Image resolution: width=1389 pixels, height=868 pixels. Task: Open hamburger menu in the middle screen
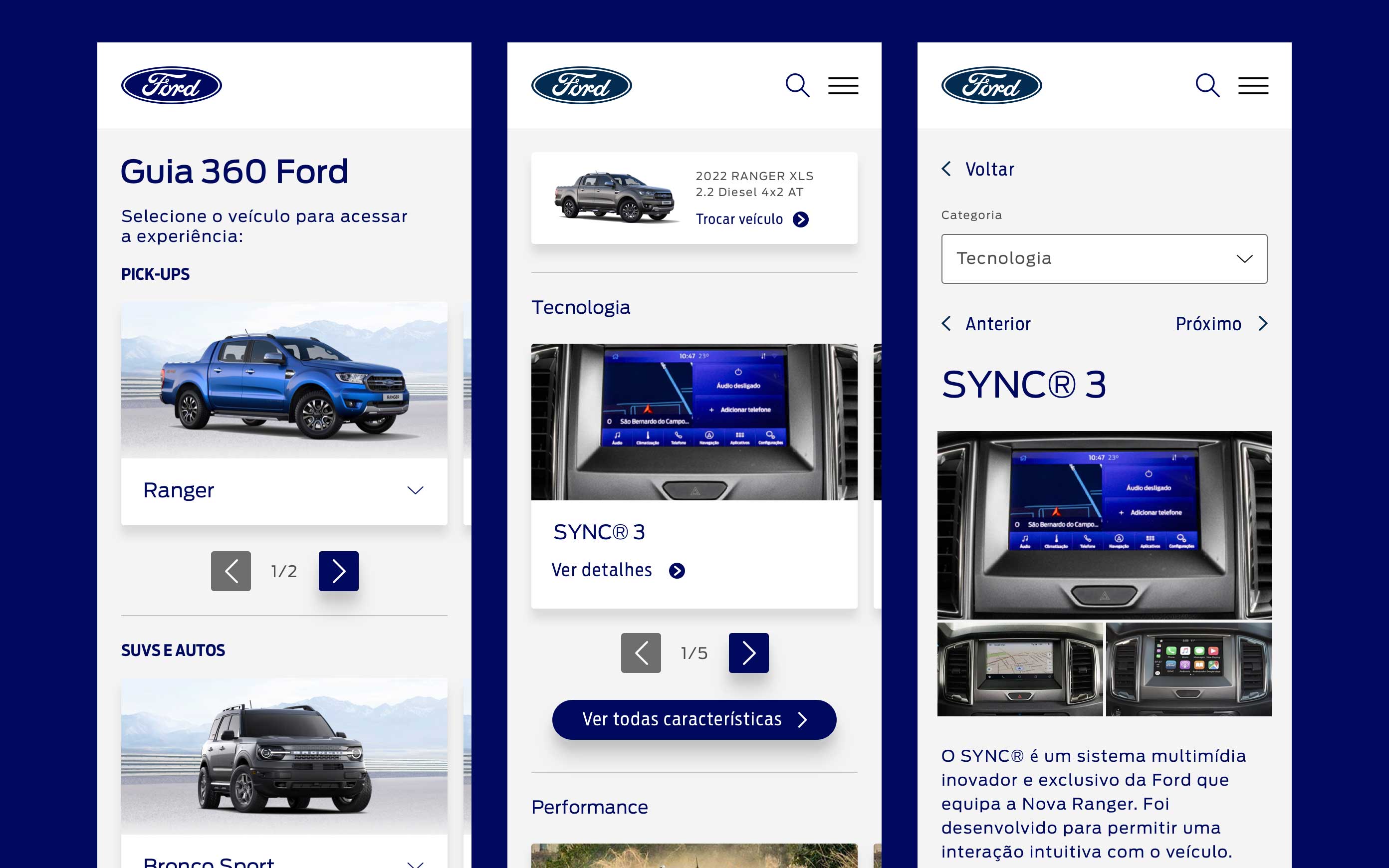point(843,85)
